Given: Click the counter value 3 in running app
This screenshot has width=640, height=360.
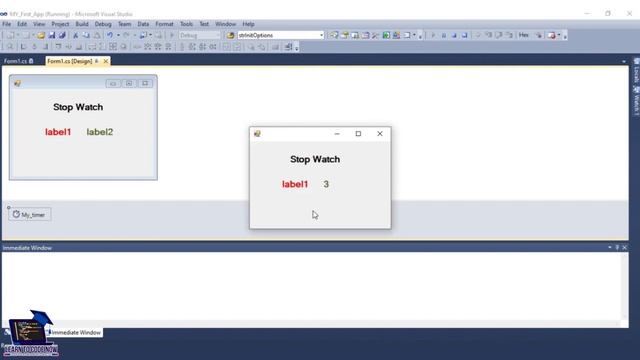Looking at the screenshot, I should click(x=326, y=184).
